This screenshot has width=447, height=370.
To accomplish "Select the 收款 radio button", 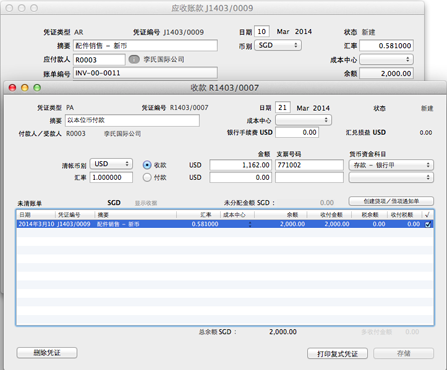I will (147, 165).
